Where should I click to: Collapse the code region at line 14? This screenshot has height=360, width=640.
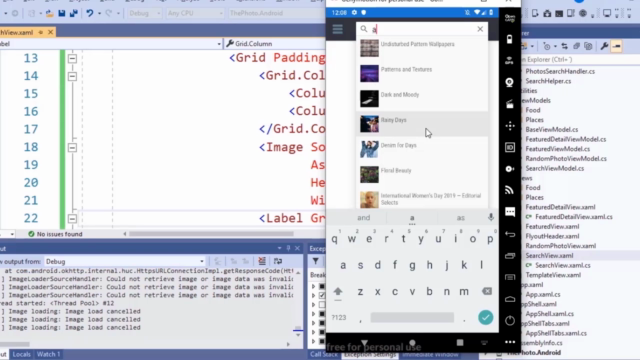click(x=72, y=76)
